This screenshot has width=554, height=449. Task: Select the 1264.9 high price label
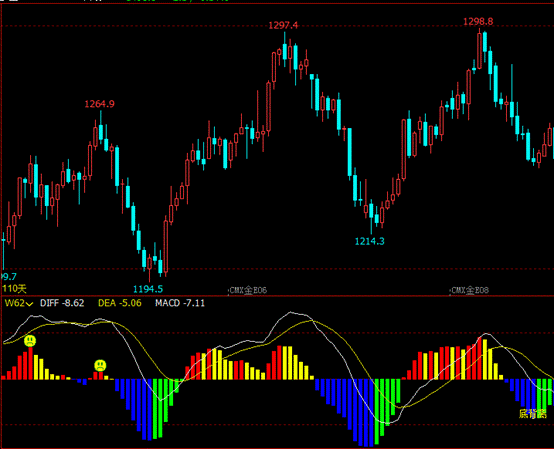tap(99, 104)
